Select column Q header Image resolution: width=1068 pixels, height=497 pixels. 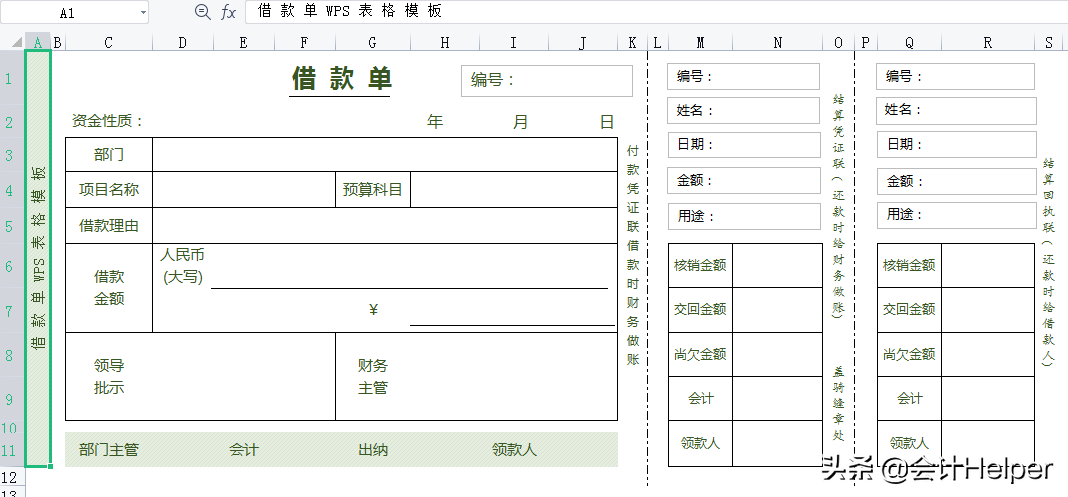909,43
